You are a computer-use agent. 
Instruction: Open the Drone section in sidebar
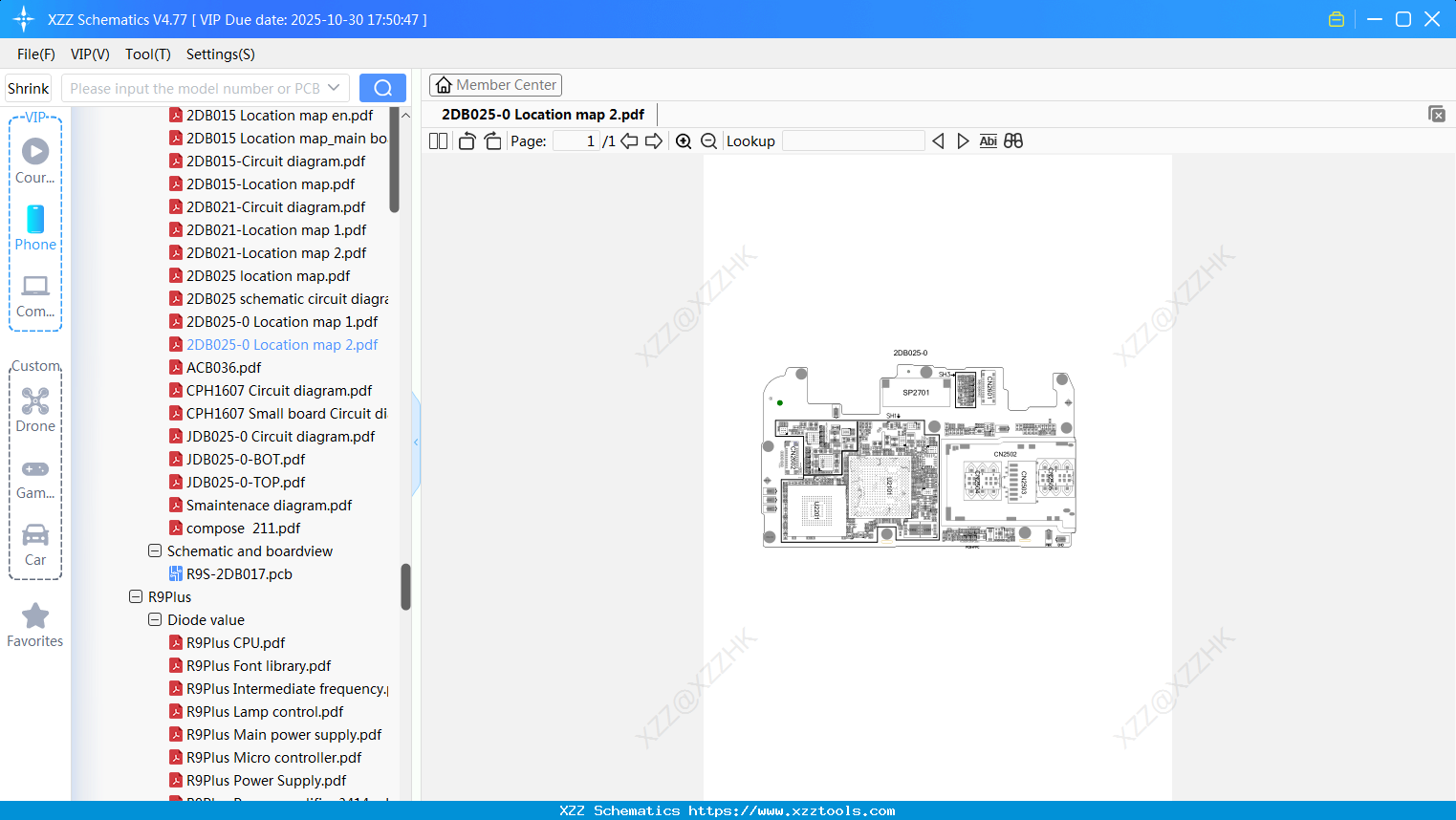click(x=35, y=409)
